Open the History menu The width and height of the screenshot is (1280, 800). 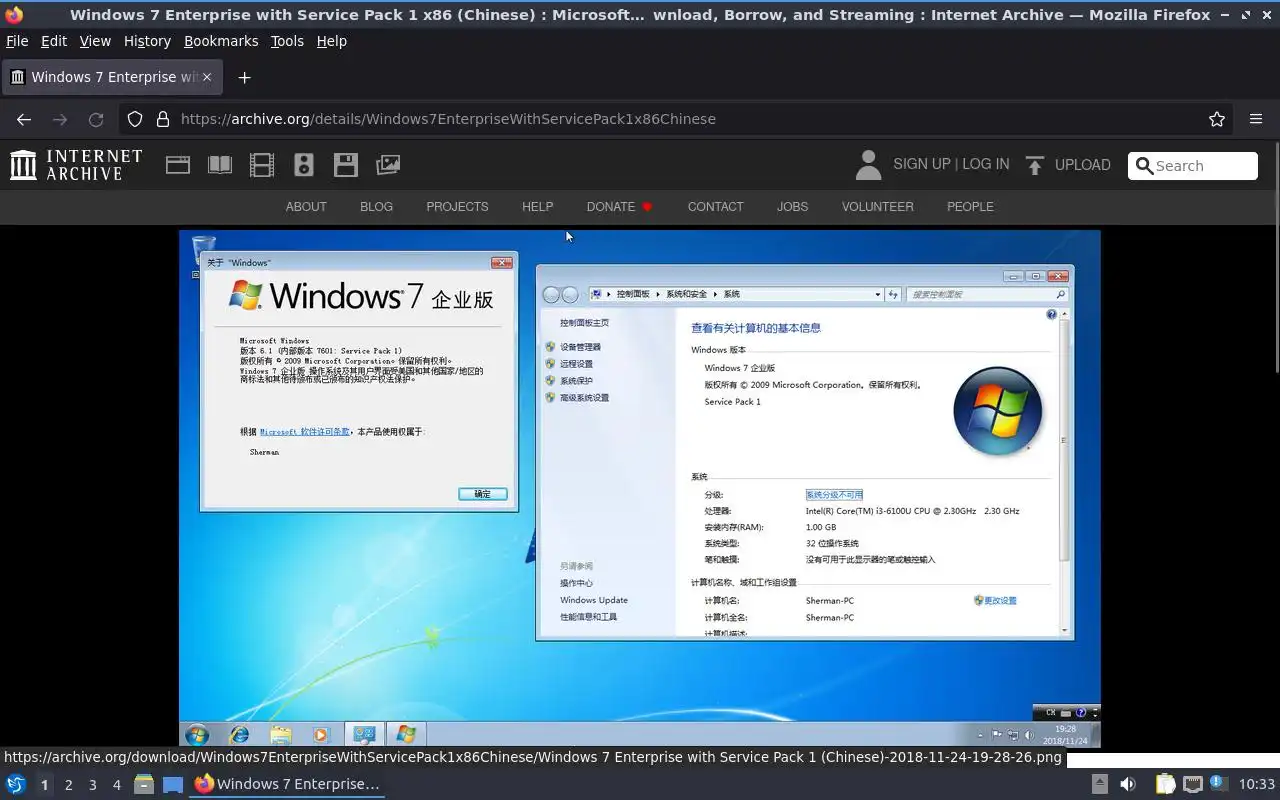coord(147,41)
